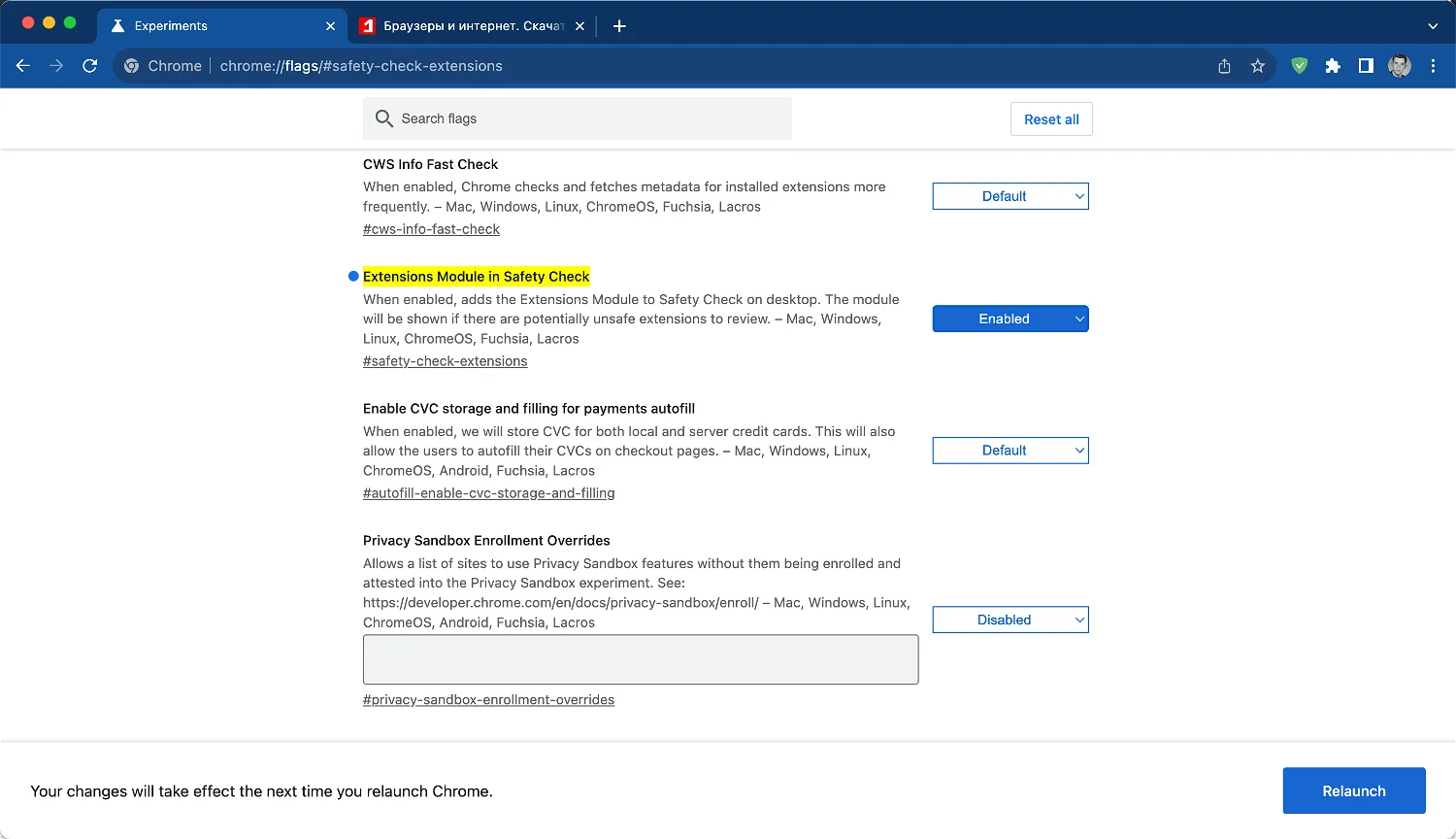Focus the Search flags field

(x=578, y=118)
